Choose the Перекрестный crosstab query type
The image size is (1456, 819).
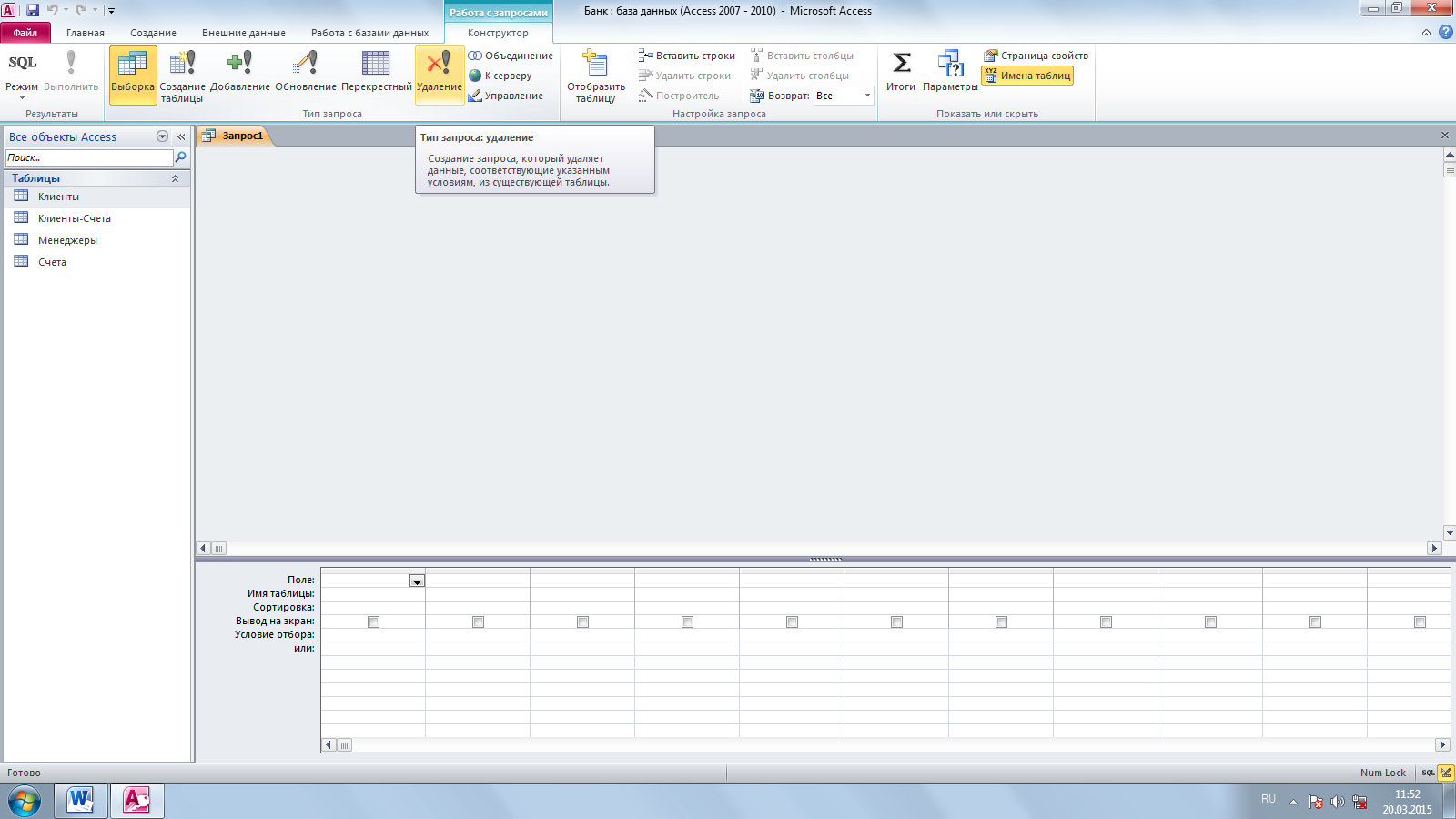376,71
